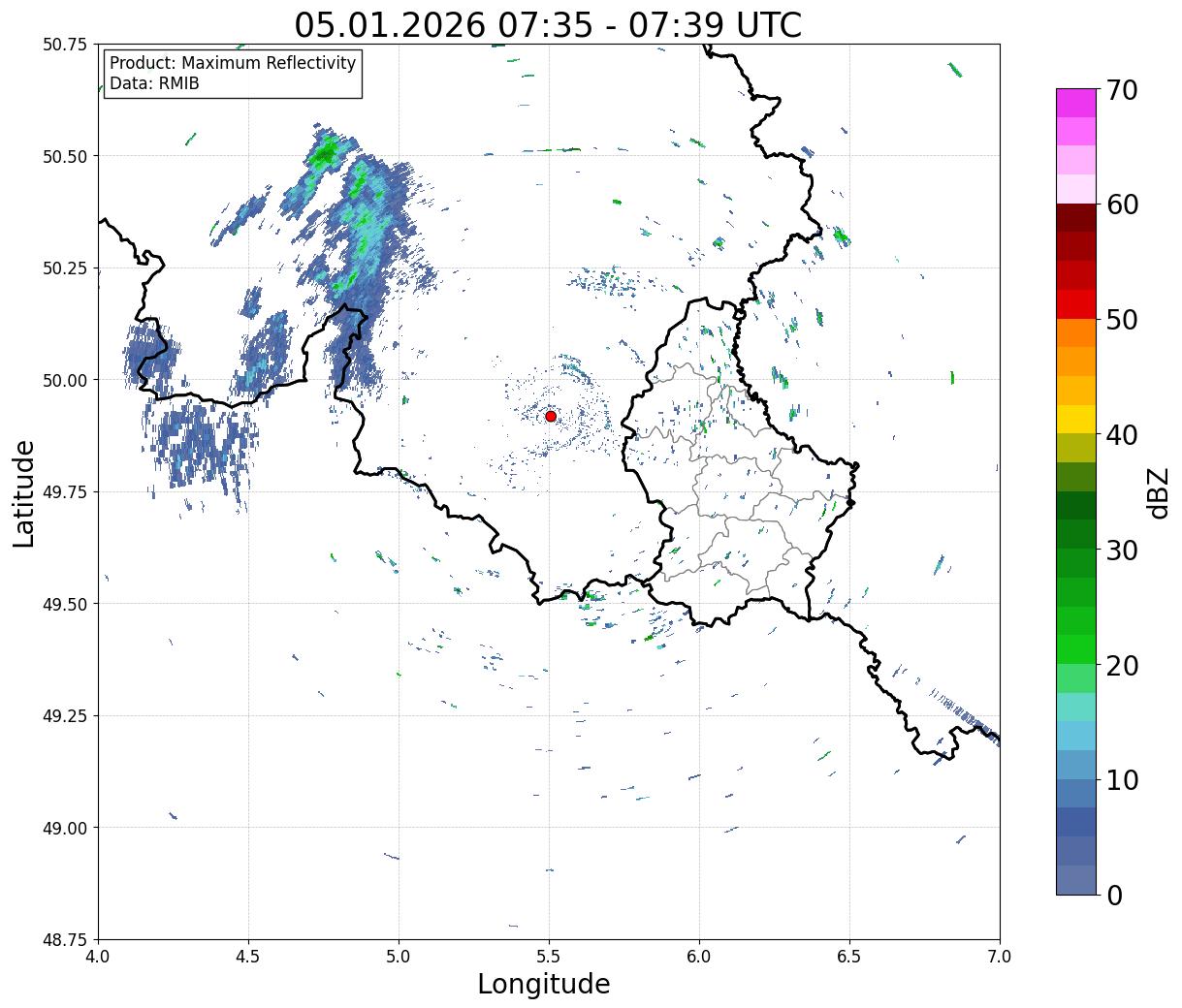Image resolution: width=1182 pixels, height=1008 pixels.
Task: Click the Longitude axis label
Action: (544, 984)
